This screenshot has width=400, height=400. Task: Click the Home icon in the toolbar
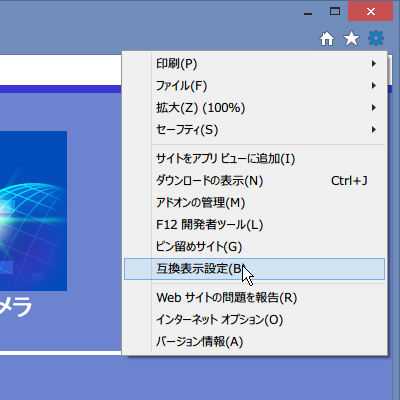327,39
